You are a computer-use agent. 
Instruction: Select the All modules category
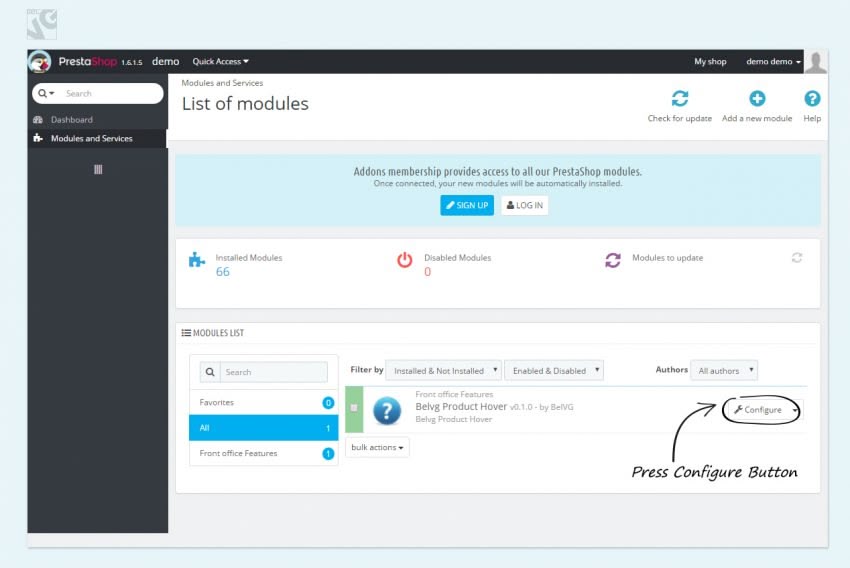point(263,428)
